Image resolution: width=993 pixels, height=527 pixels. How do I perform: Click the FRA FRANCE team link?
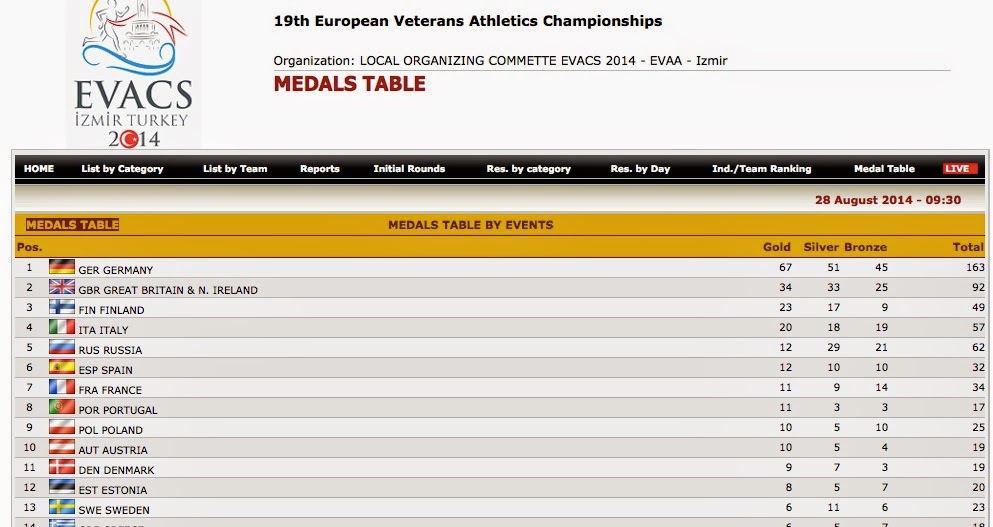(x=110, y=390)
